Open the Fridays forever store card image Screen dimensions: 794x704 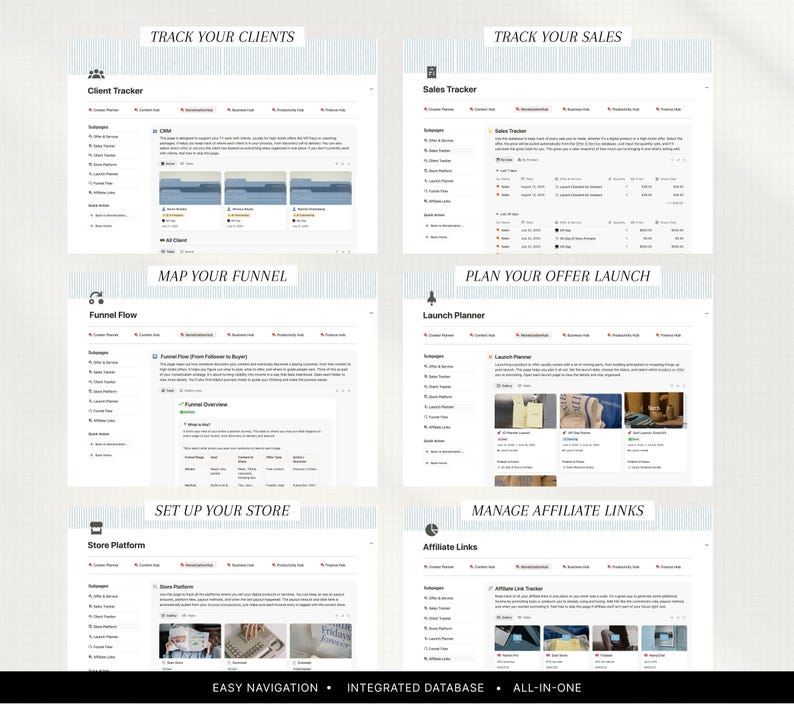[321, 641]
